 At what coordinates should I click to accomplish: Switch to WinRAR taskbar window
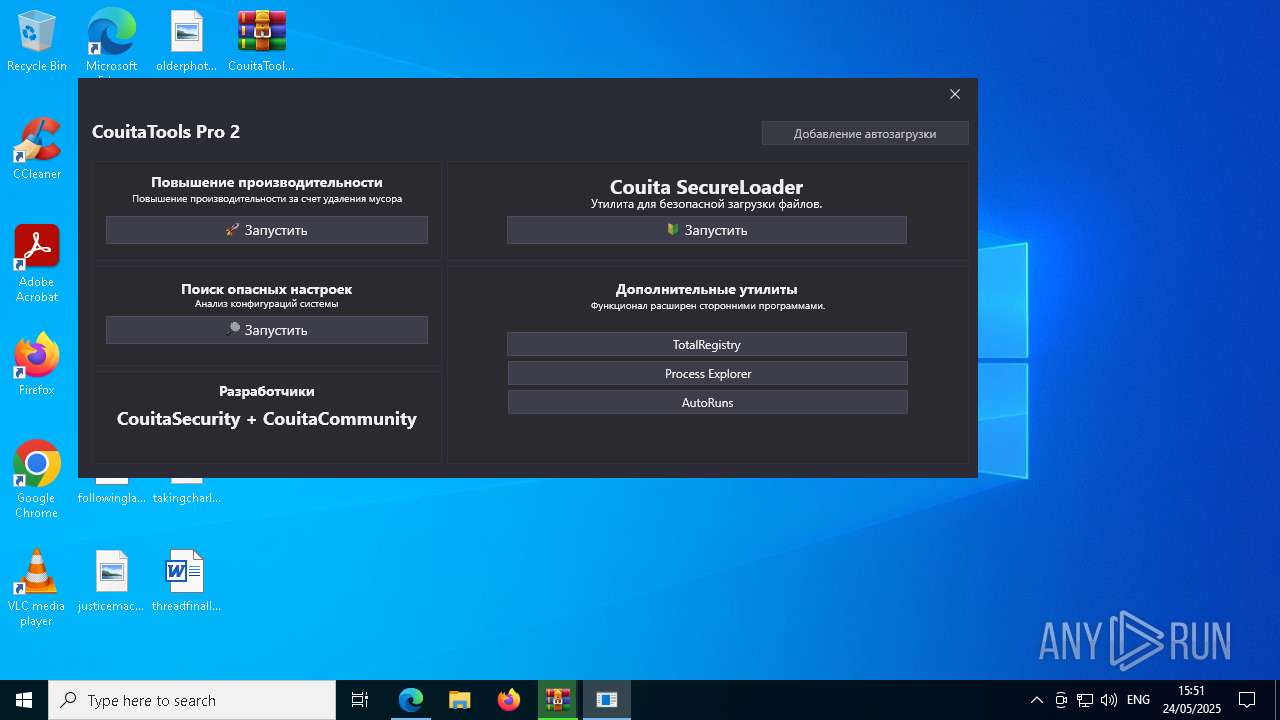pyautogui.click(x=558, y=700)
